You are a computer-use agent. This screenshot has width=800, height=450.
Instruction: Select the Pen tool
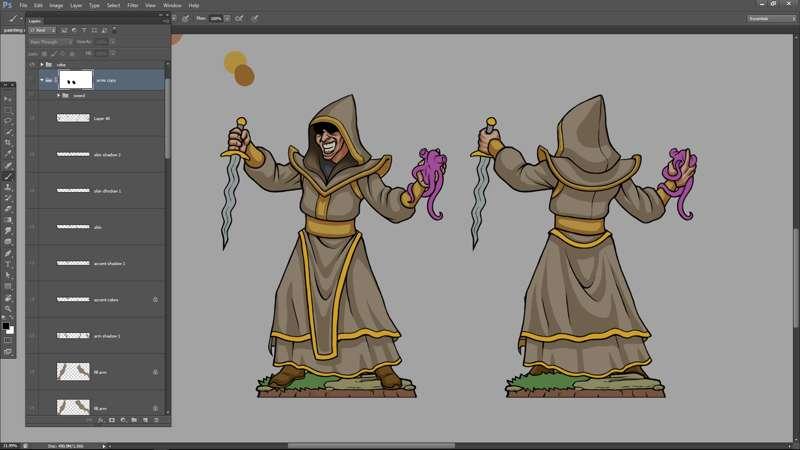pos(8,254)
